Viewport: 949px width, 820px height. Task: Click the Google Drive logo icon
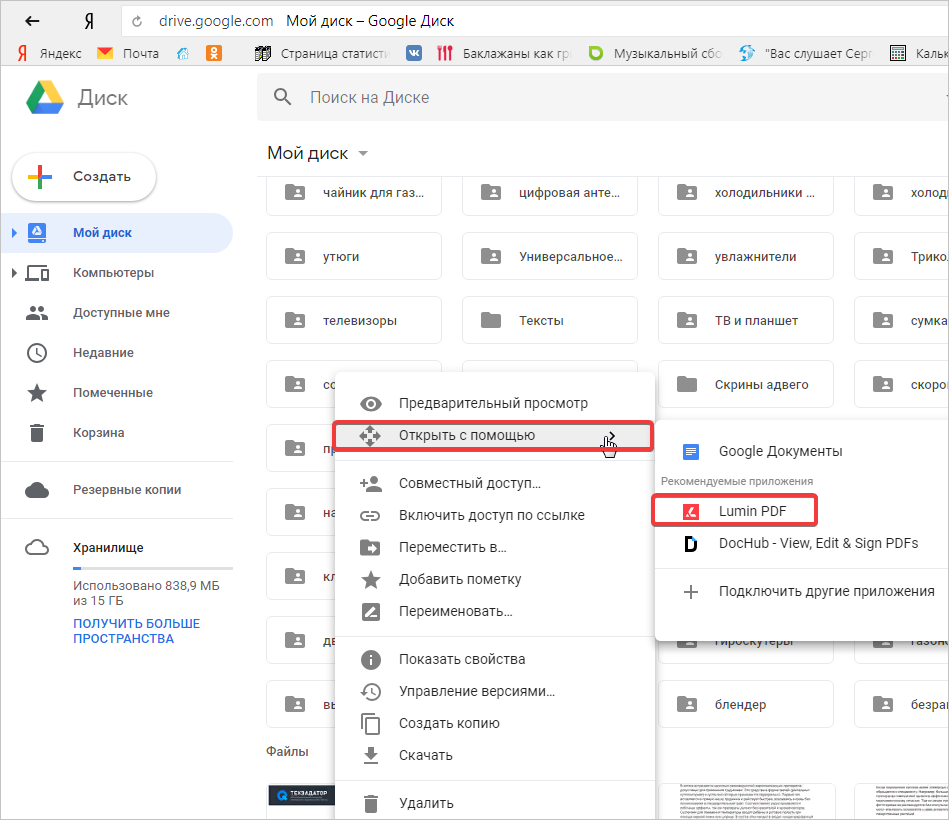point(44,98)
